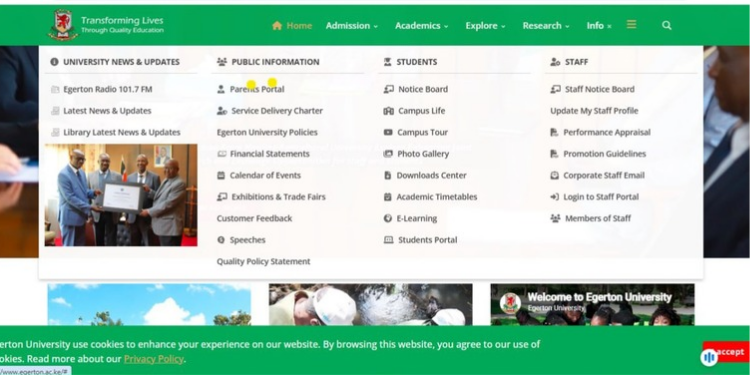Collapse the Info mega menu
The width and height of the screenshot is (750, 375).
pos(599,26)
